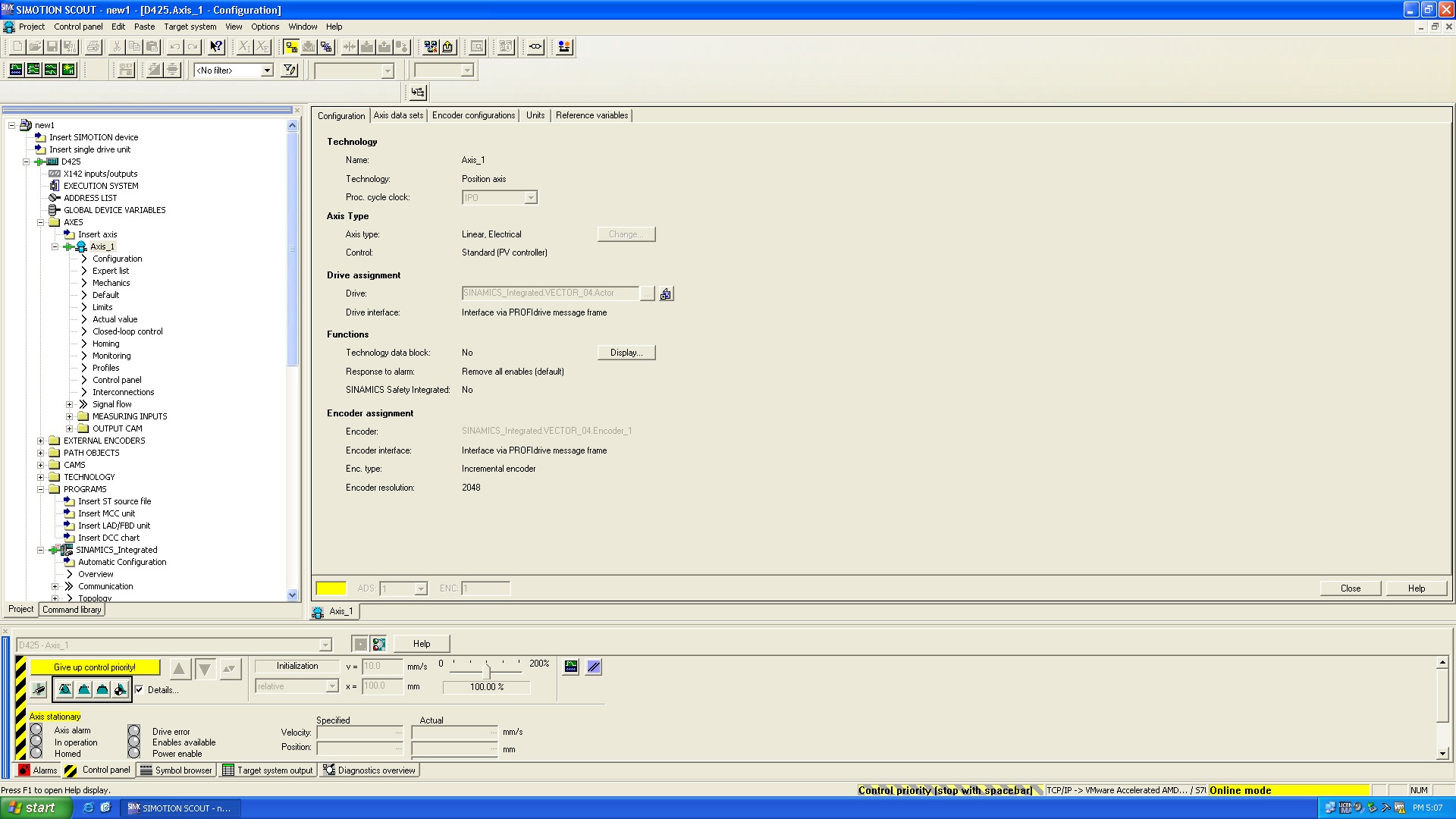Click the context help arrow icon

point(216,47)
